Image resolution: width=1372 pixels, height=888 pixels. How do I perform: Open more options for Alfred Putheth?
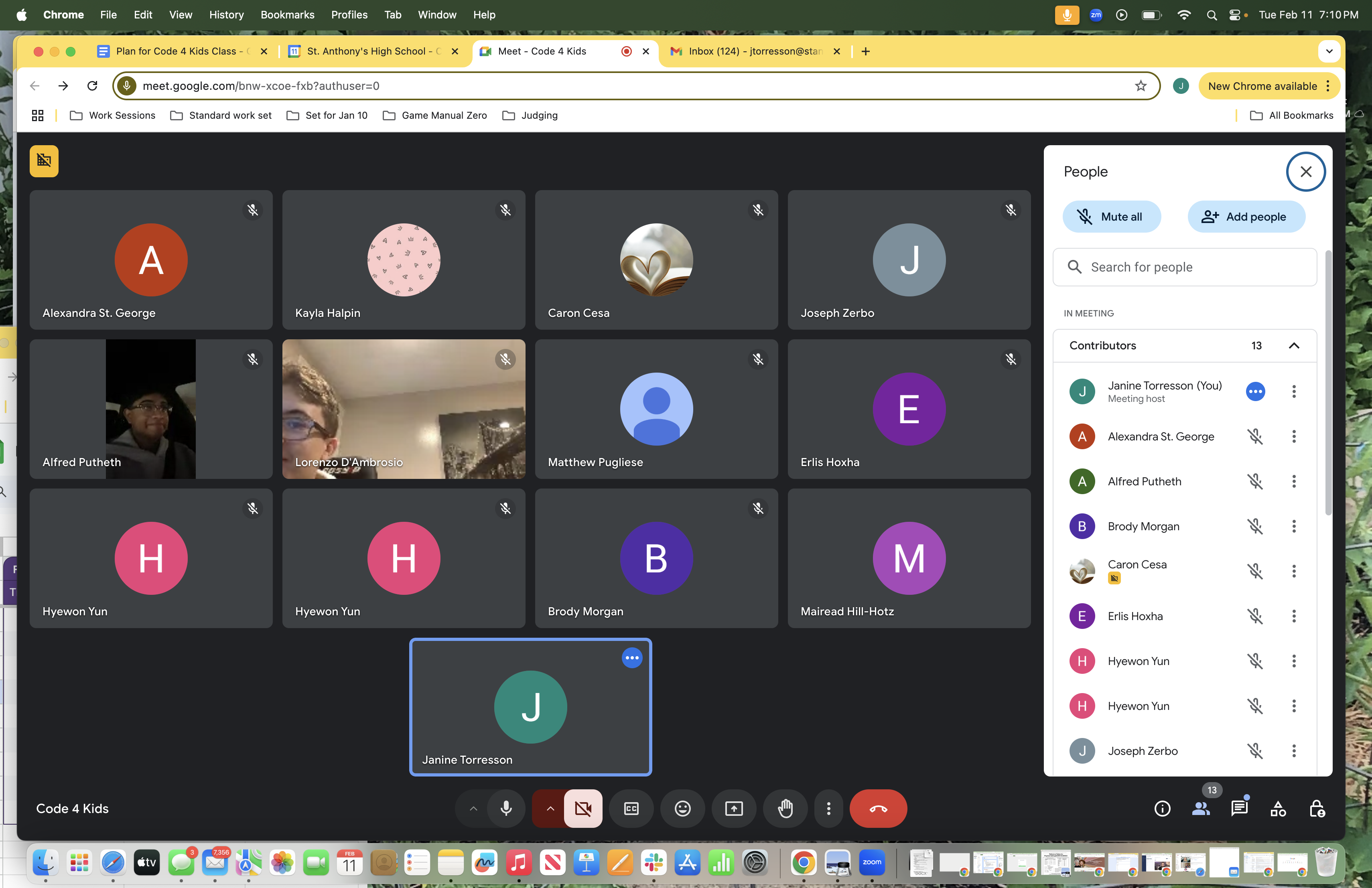[x=1294, y=482]
